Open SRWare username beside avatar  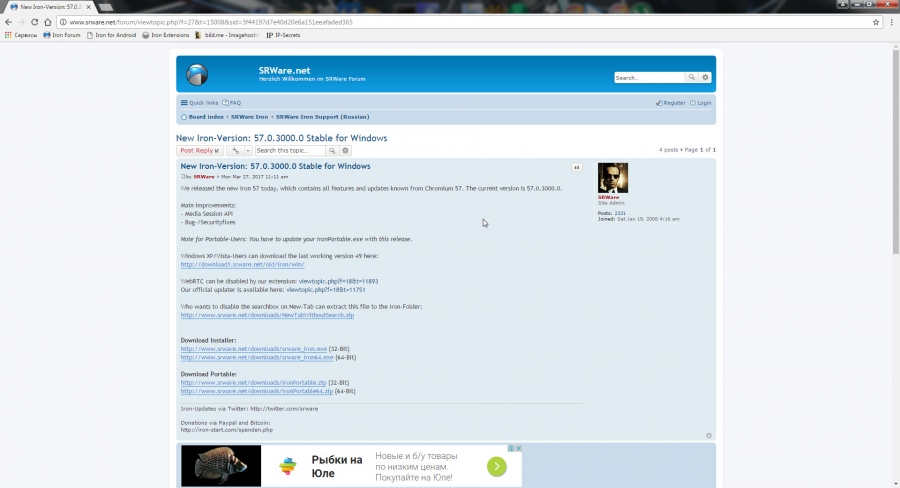click(608, 197)
